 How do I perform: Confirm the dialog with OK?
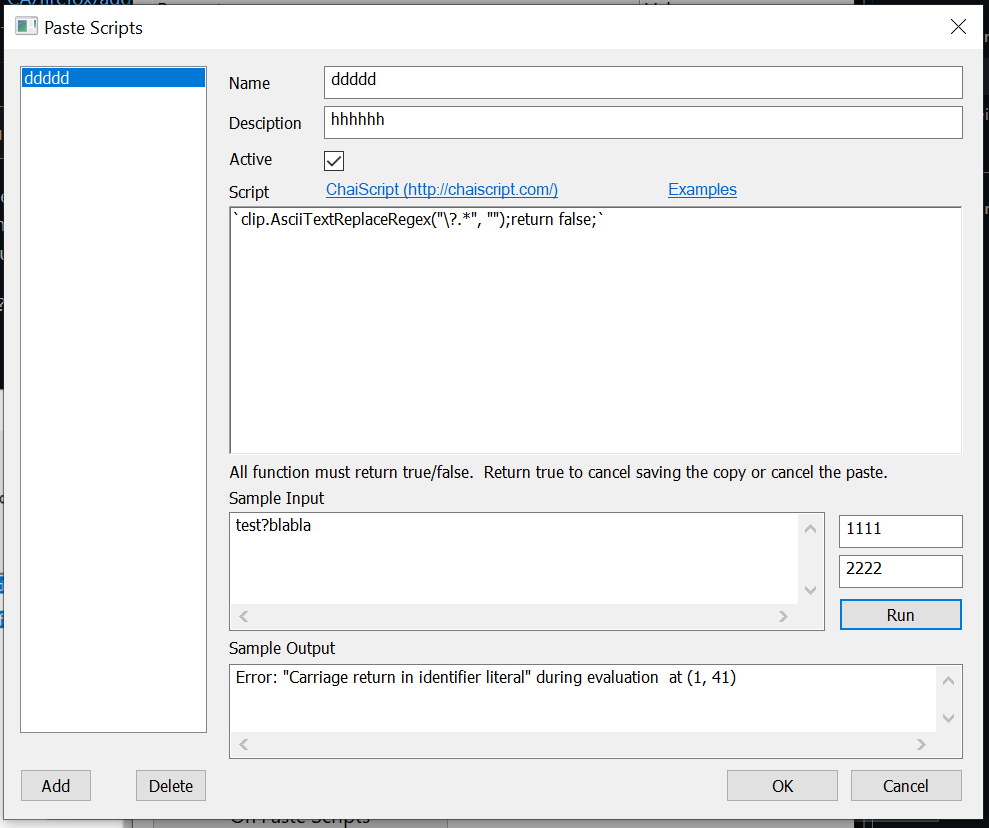click(782, 786)
